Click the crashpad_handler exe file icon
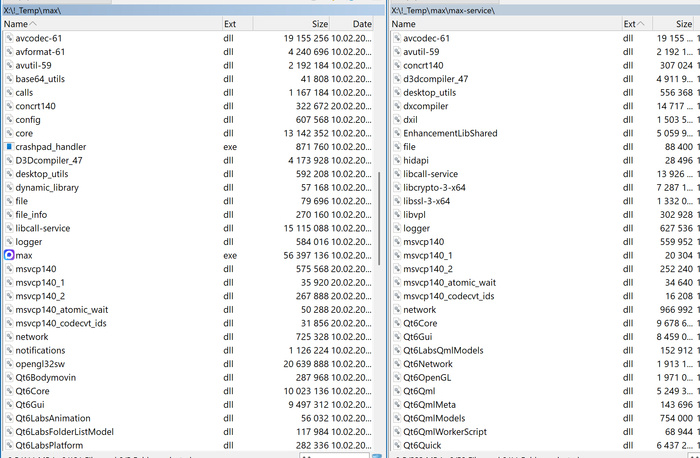The width and height of the screenshot is (700, 458). pyautogui.click(x=9, y=146)
